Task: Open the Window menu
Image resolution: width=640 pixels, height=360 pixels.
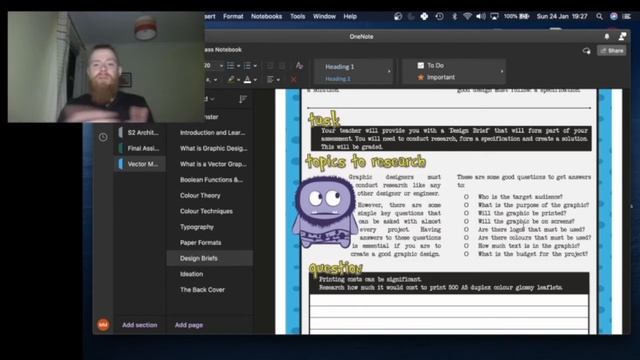Action: pos(324,17)
